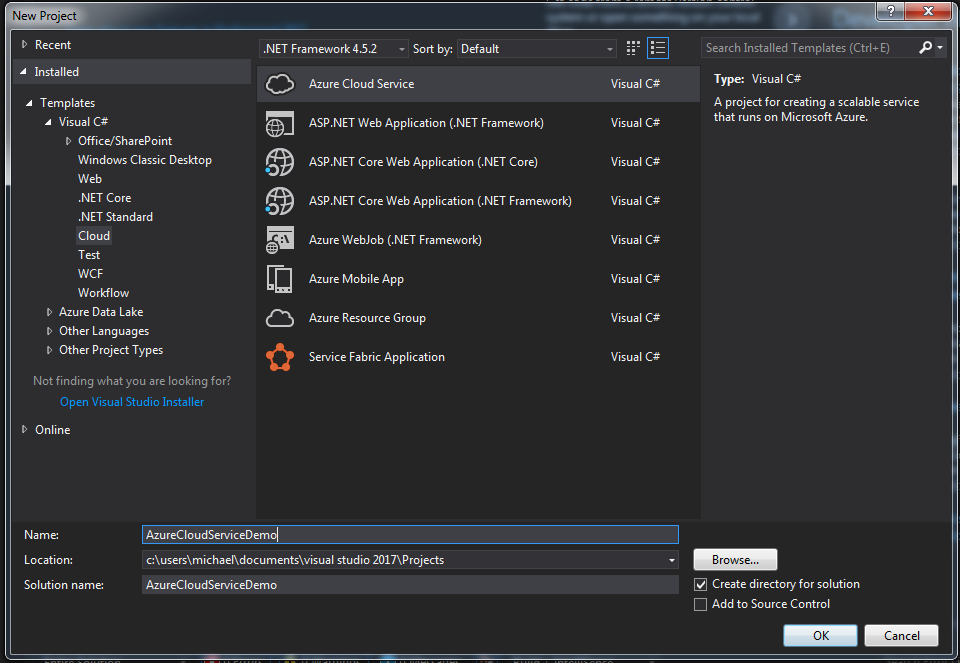Uncheck Create directory for solution
The image size is (960, 663).
pos(701,584)
